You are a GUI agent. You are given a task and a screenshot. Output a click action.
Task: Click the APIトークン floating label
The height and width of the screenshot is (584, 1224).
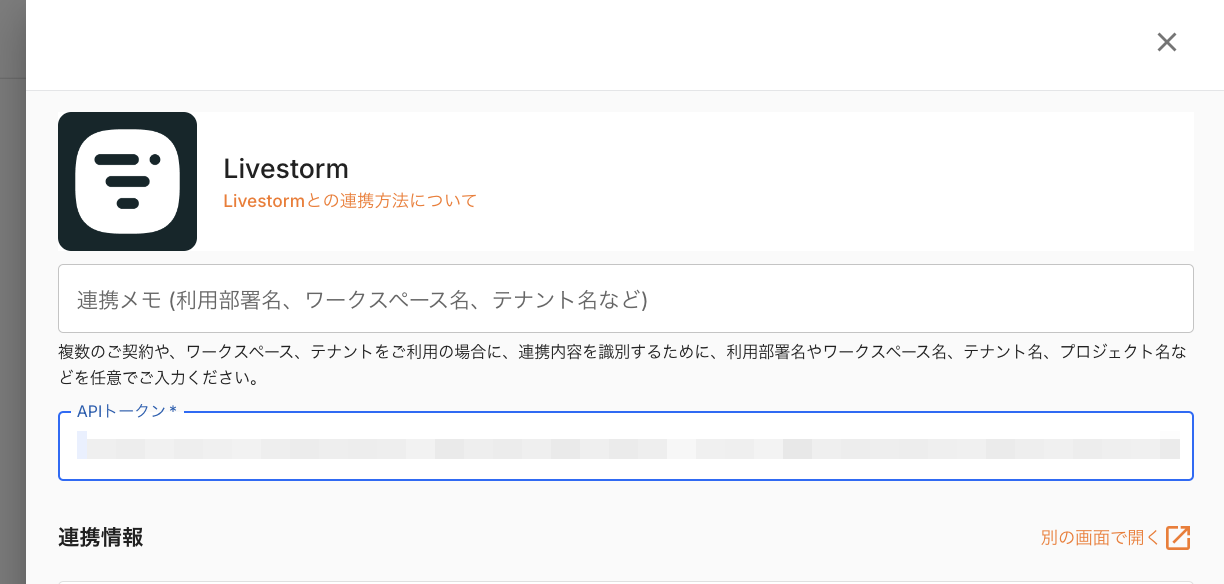(x=120, y=412)
